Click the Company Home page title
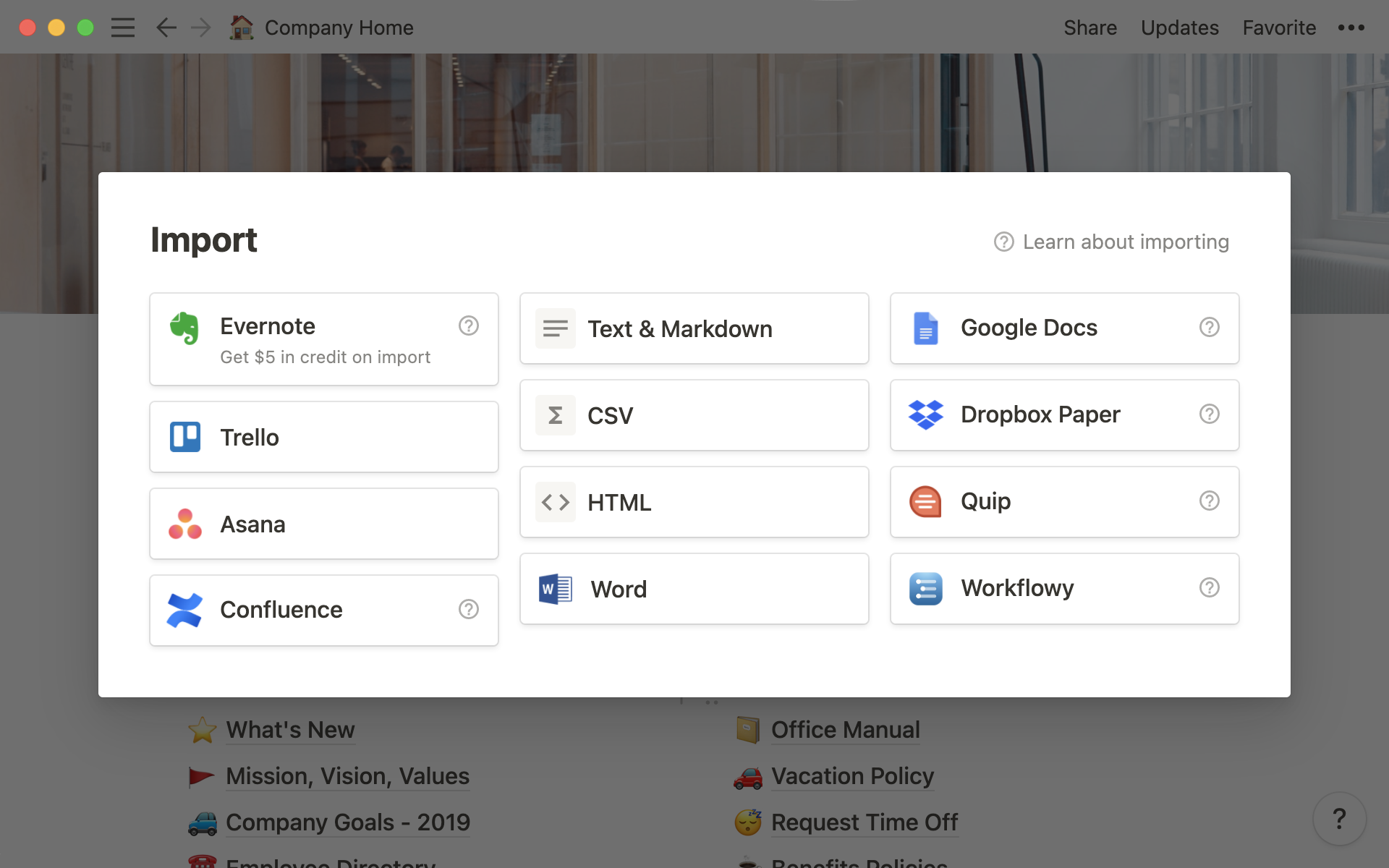This screenshot has height=868, width=1389. (339, 27)
